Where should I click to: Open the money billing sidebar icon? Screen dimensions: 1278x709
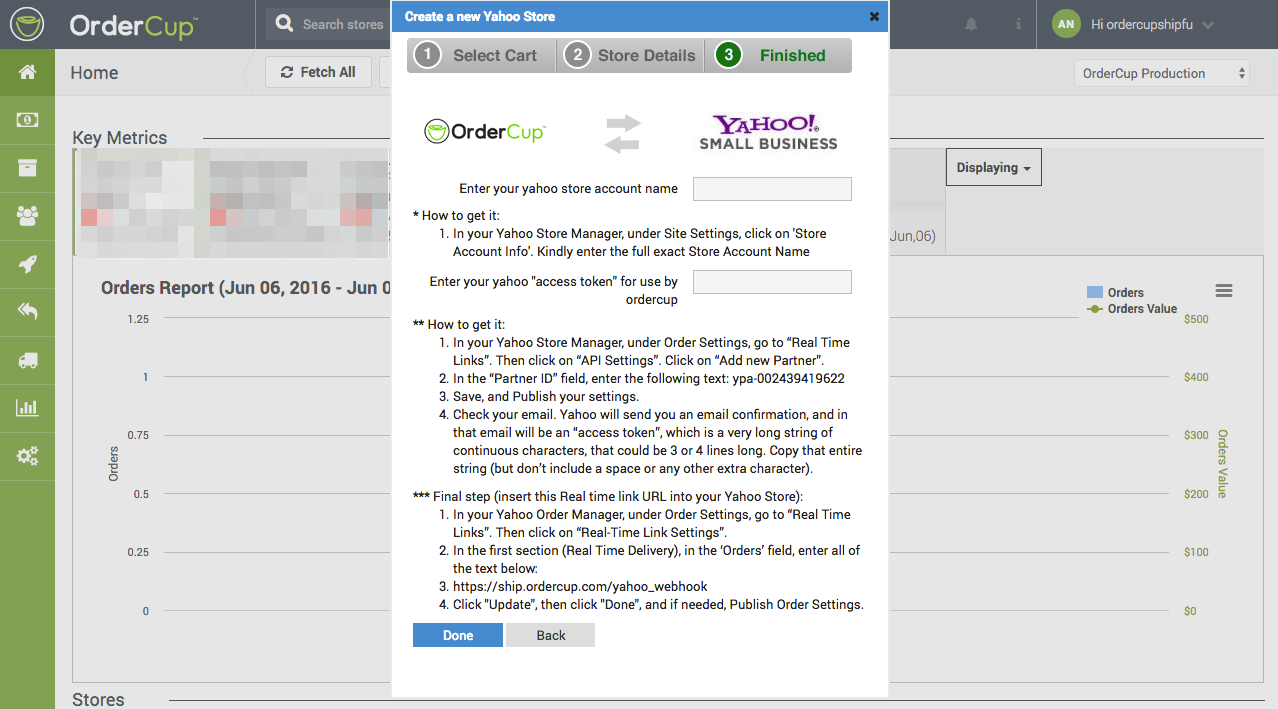click(27, 120)
